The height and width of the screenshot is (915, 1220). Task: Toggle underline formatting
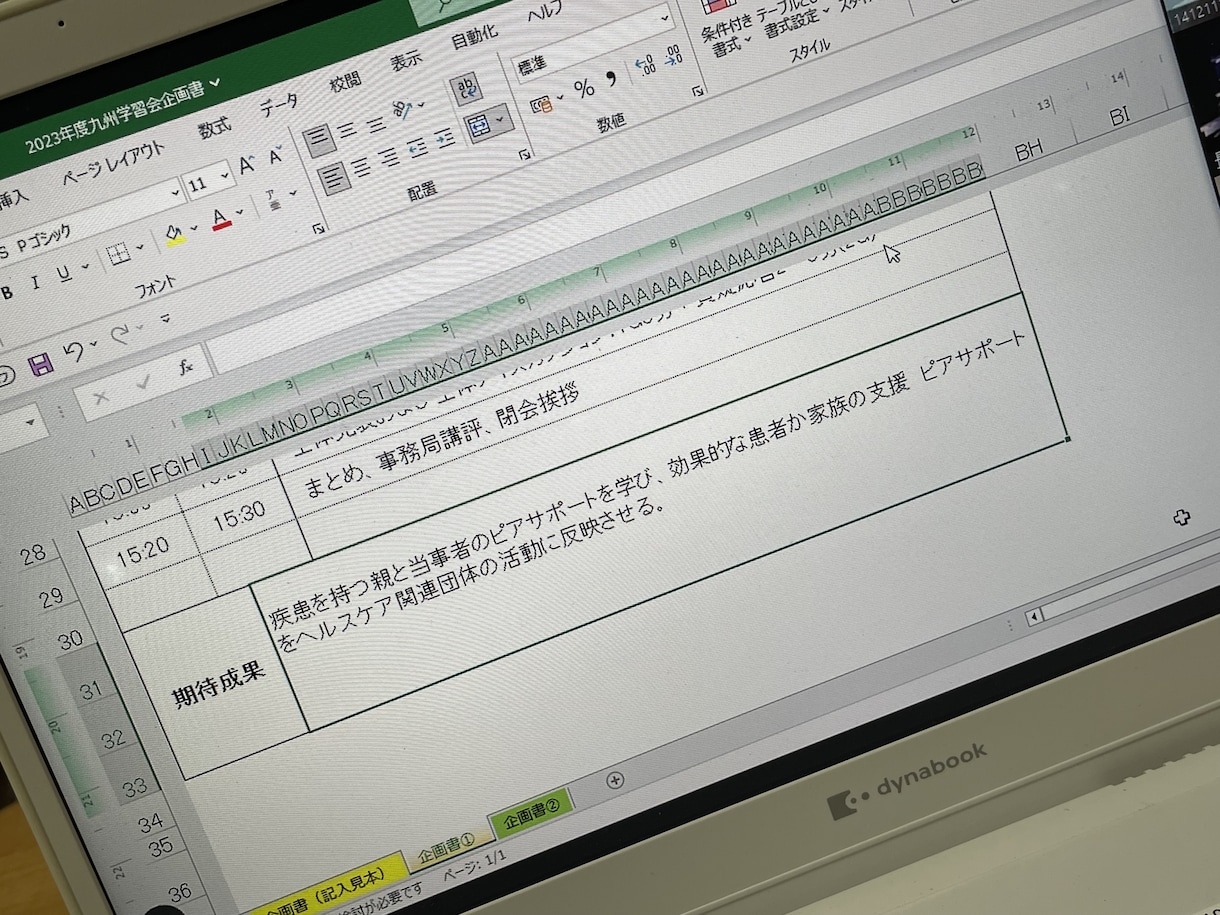[63, 273]
